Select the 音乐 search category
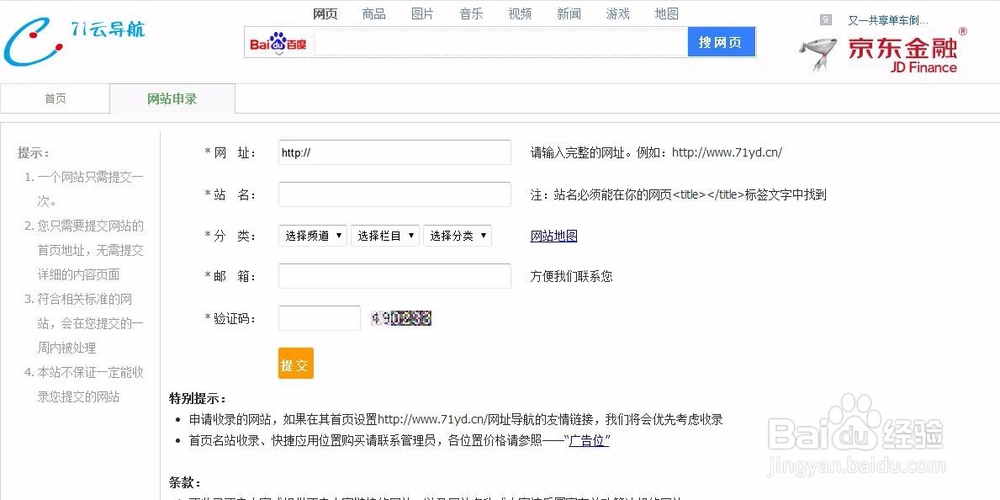 [471, 13]
